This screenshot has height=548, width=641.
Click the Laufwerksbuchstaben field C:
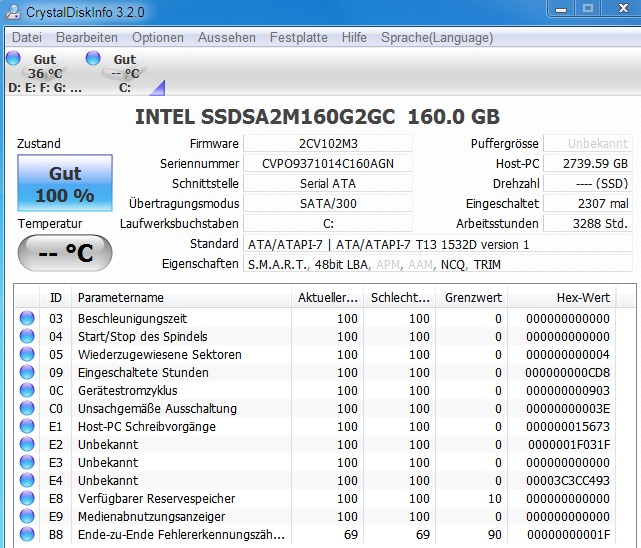(x=328, y=224)
